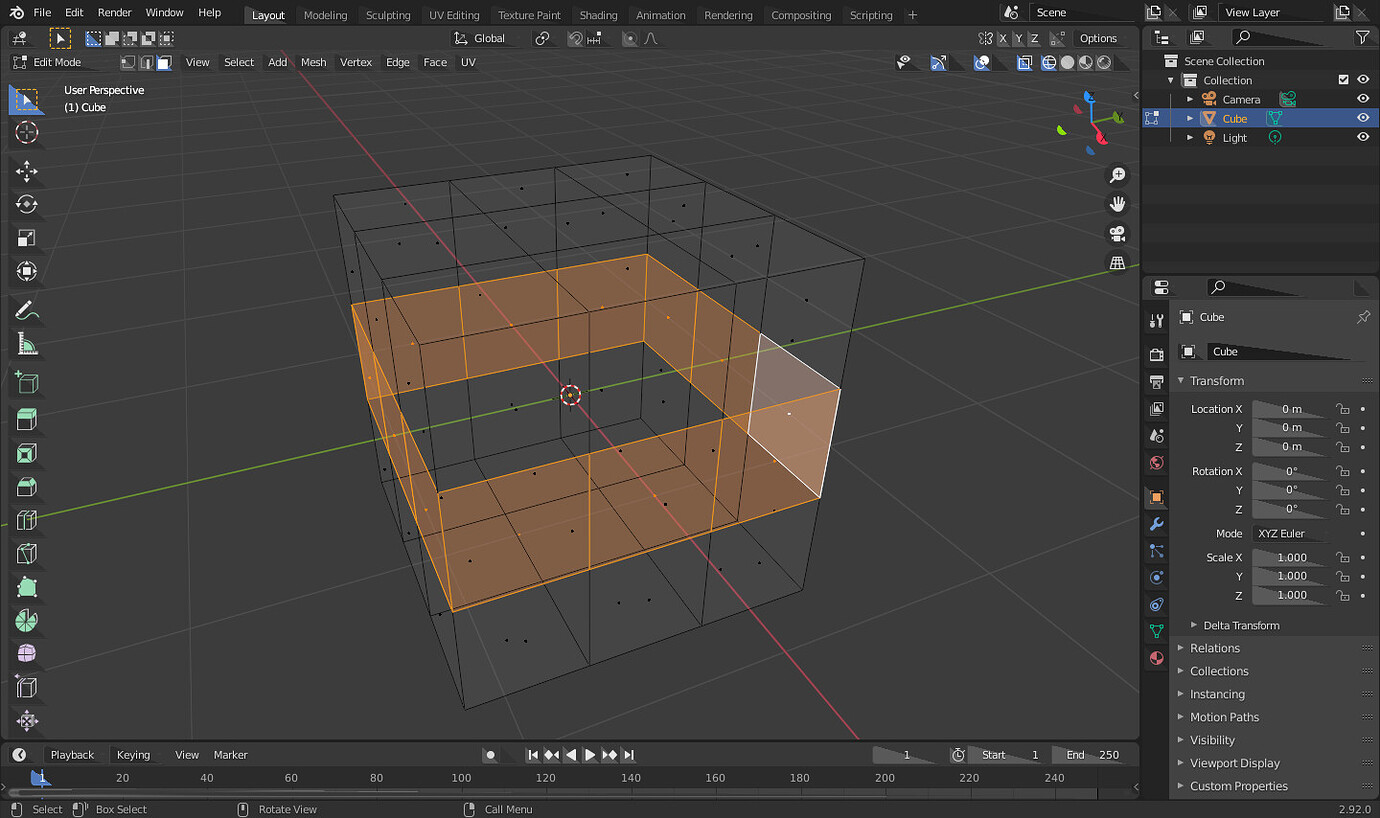
Task: Select the Rotate tool
Action: pyautogui.click(x=27, y=204)
